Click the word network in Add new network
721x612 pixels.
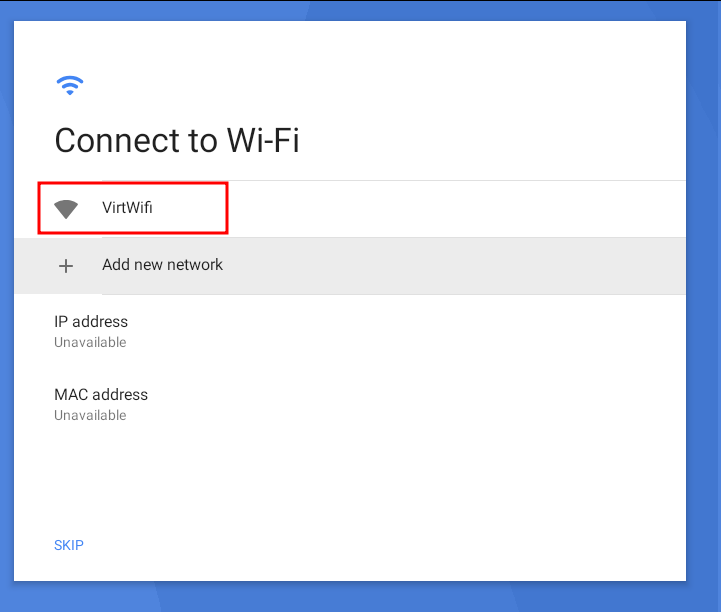point(195,265)
